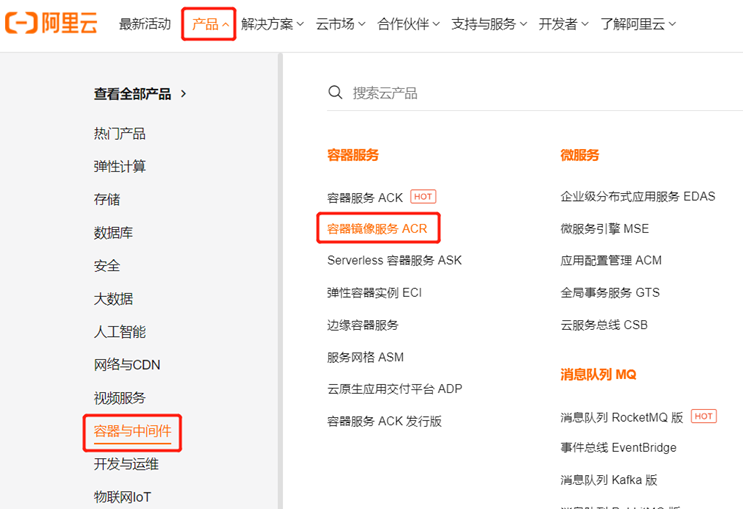Screen dimensions: 743x509
Task: Open 边缘容器服务 link
Action: [363, 325]
